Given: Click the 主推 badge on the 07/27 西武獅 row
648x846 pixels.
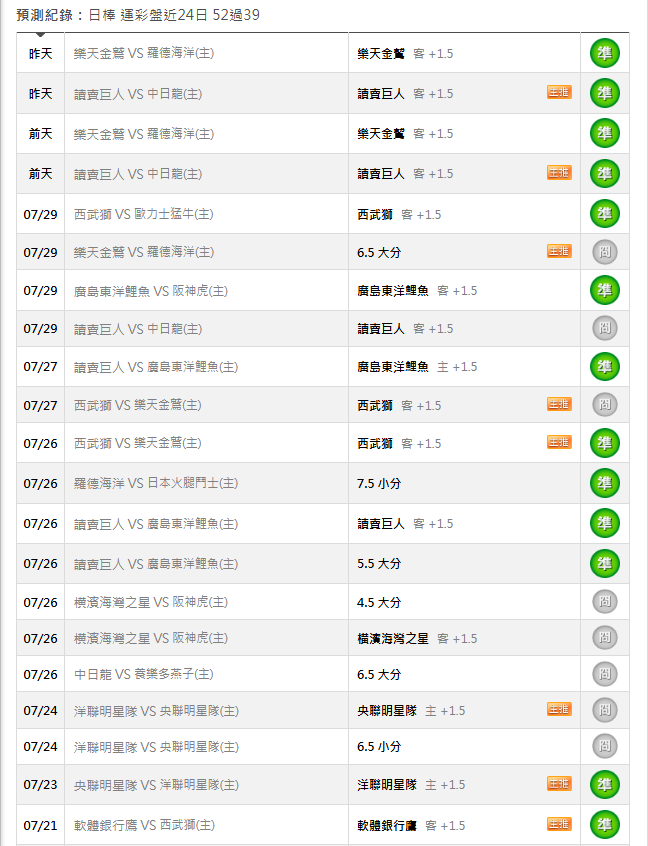Looking at the screenshot, I should 559,404.
